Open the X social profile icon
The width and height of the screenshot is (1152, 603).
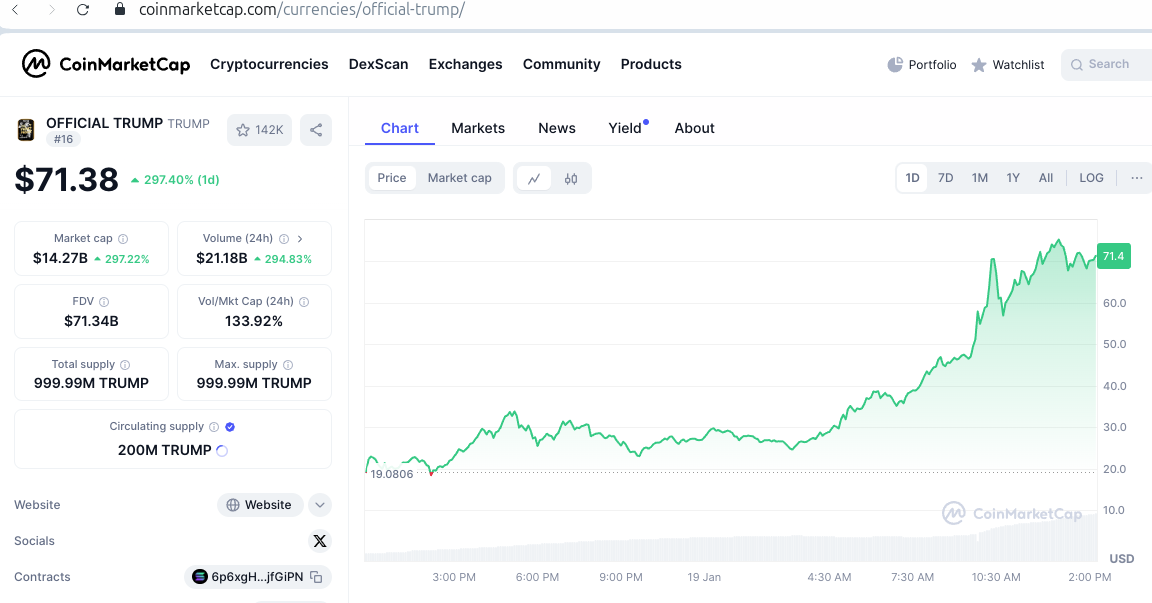320,541
